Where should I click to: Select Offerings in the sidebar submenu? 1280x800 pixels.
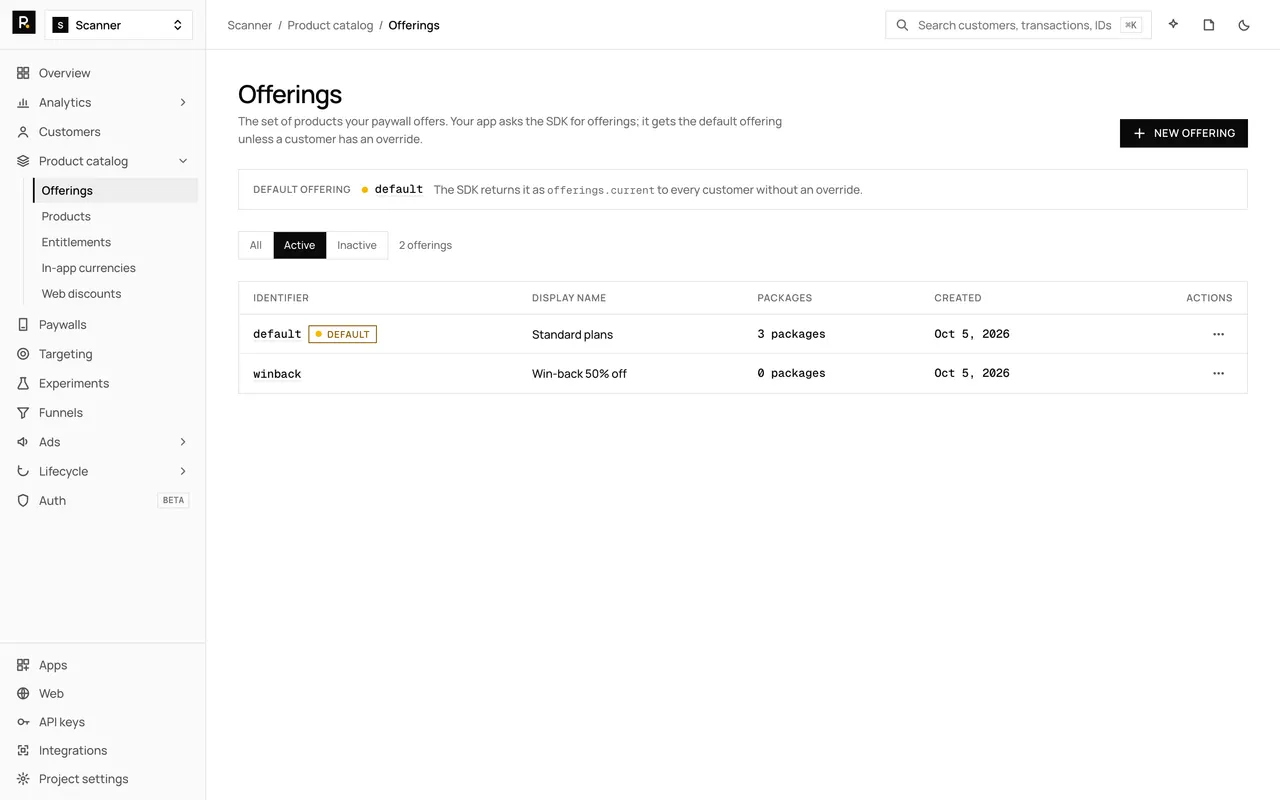point(116,190)
